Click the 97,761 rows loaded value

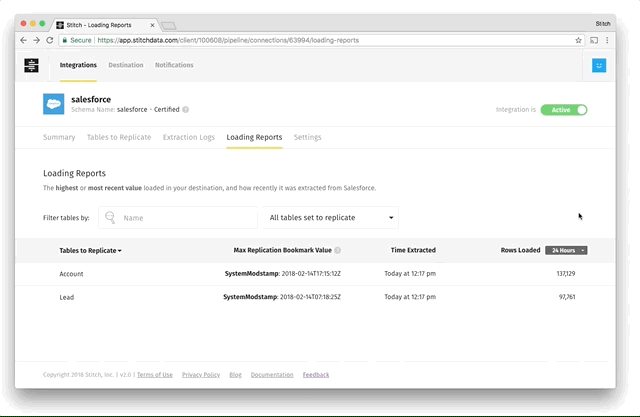coord(567,297)
